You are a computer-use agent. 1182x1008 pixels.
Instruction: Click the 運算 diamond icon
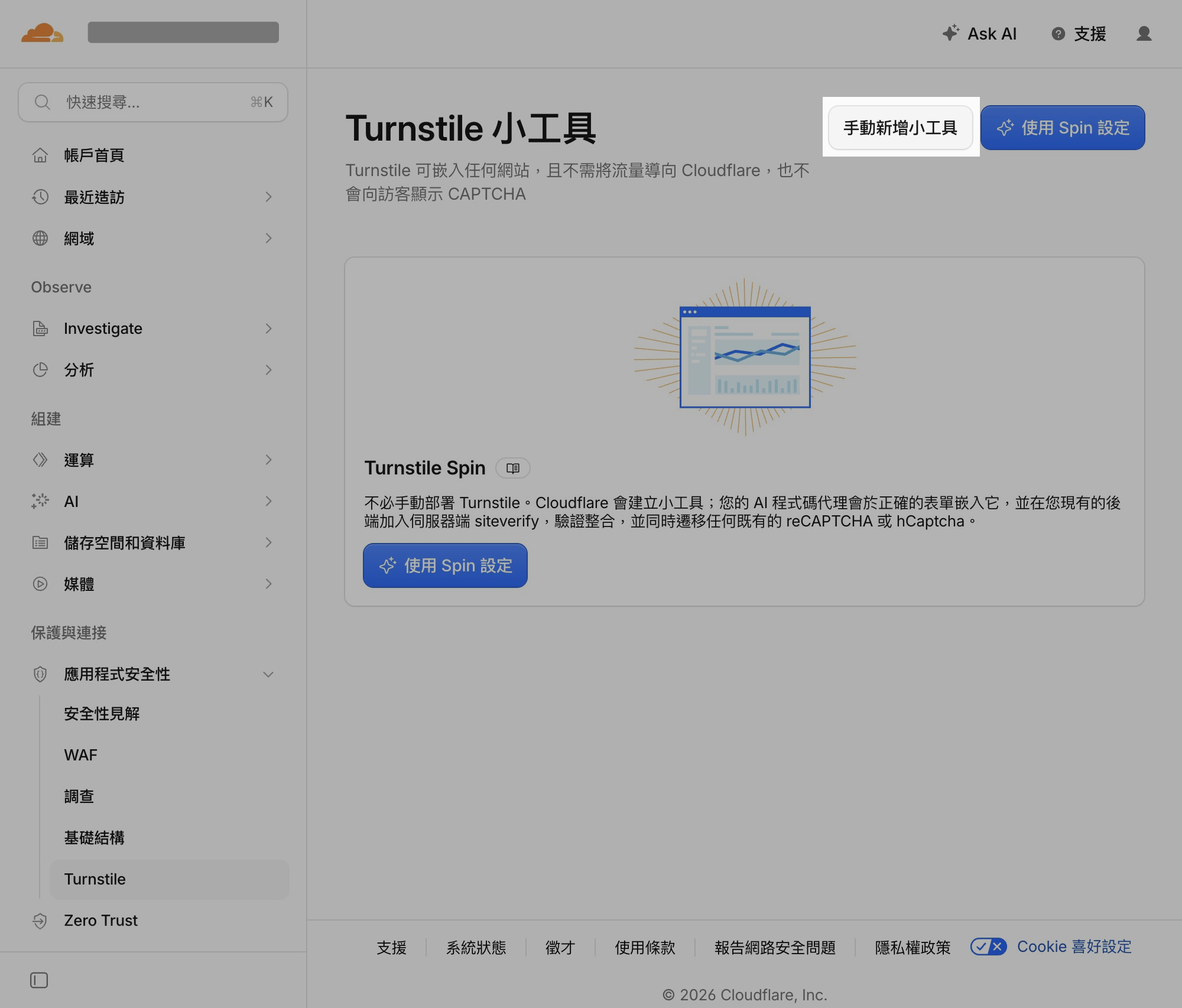40,460
